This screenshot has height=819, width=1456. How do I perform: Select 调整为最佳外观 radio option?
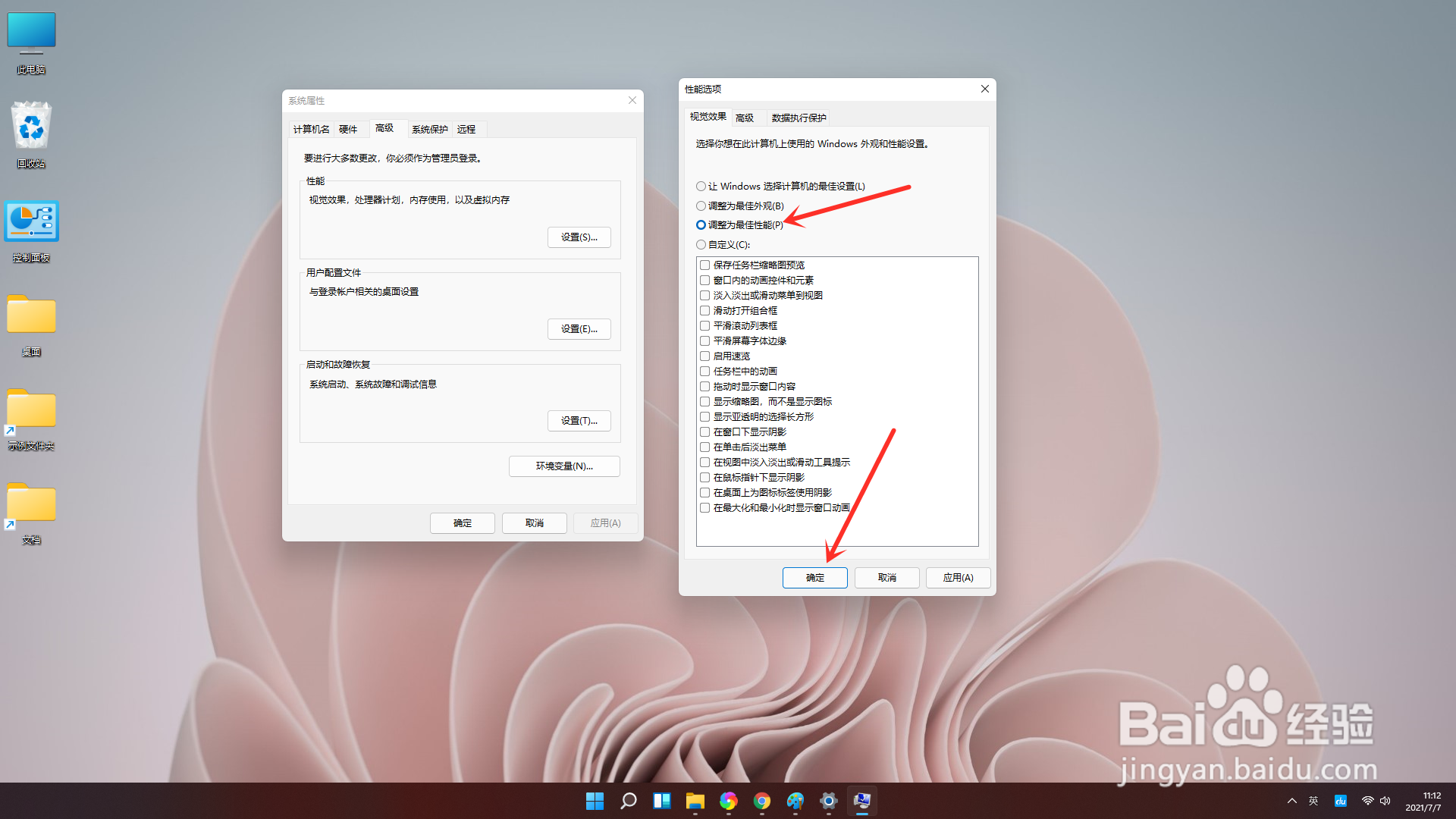click(x=740, y=206)
